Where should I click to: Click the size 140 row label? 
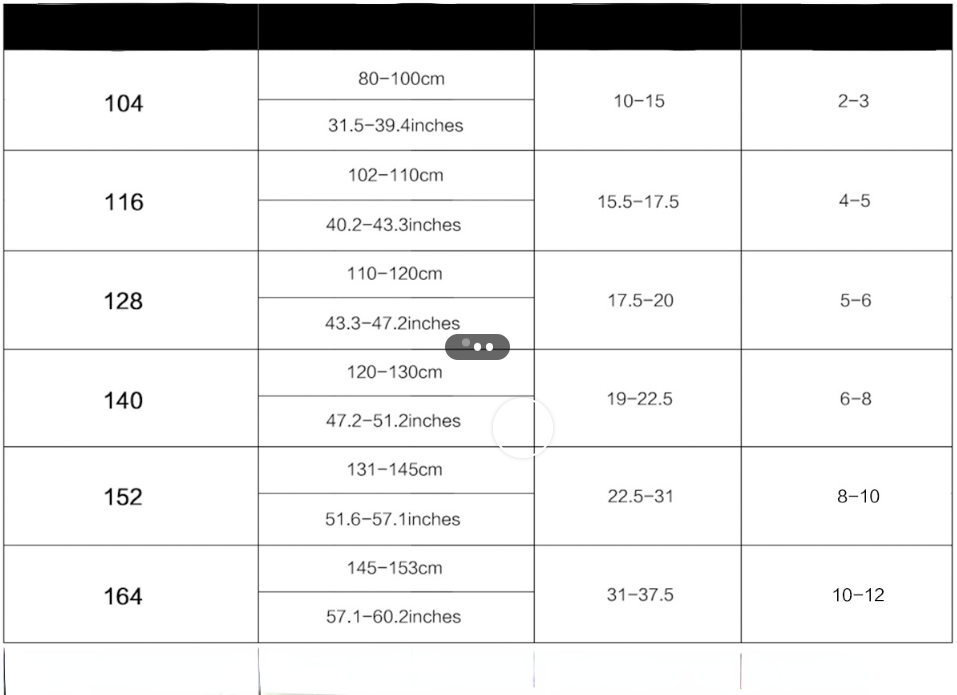124,400
